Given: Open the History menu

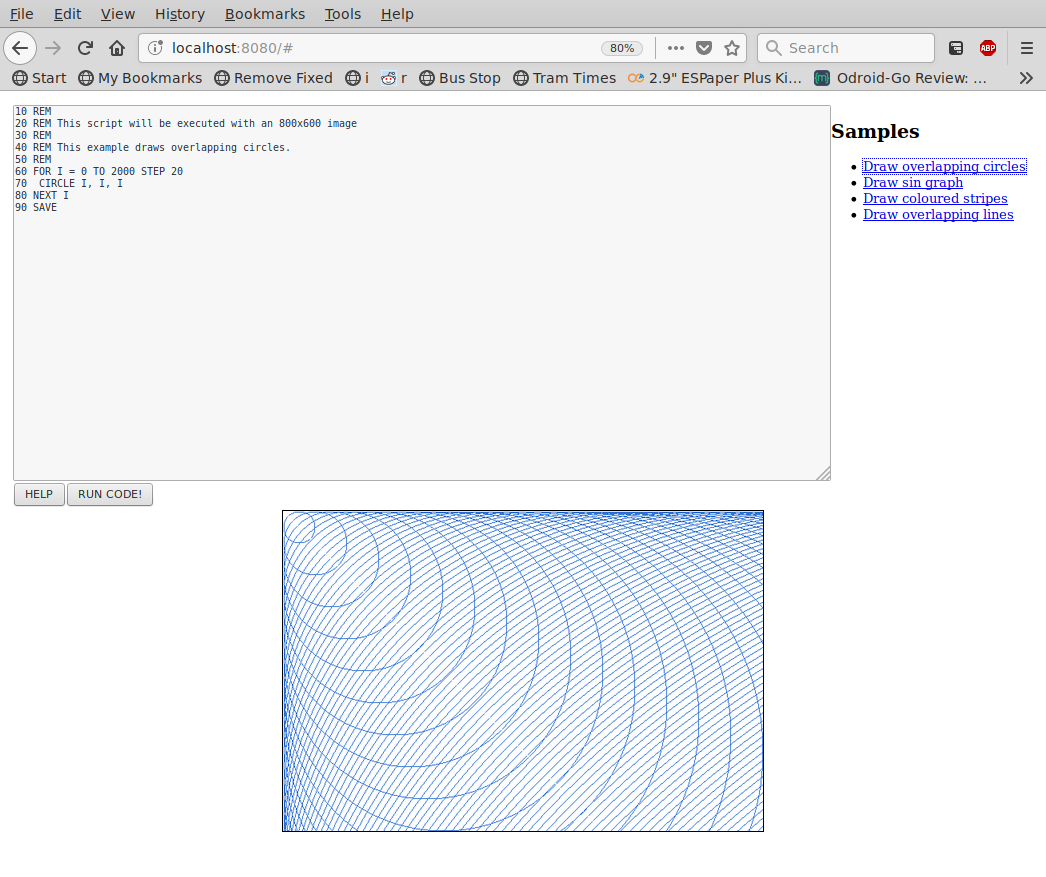Looking at the screenshot, I should 179,14.
